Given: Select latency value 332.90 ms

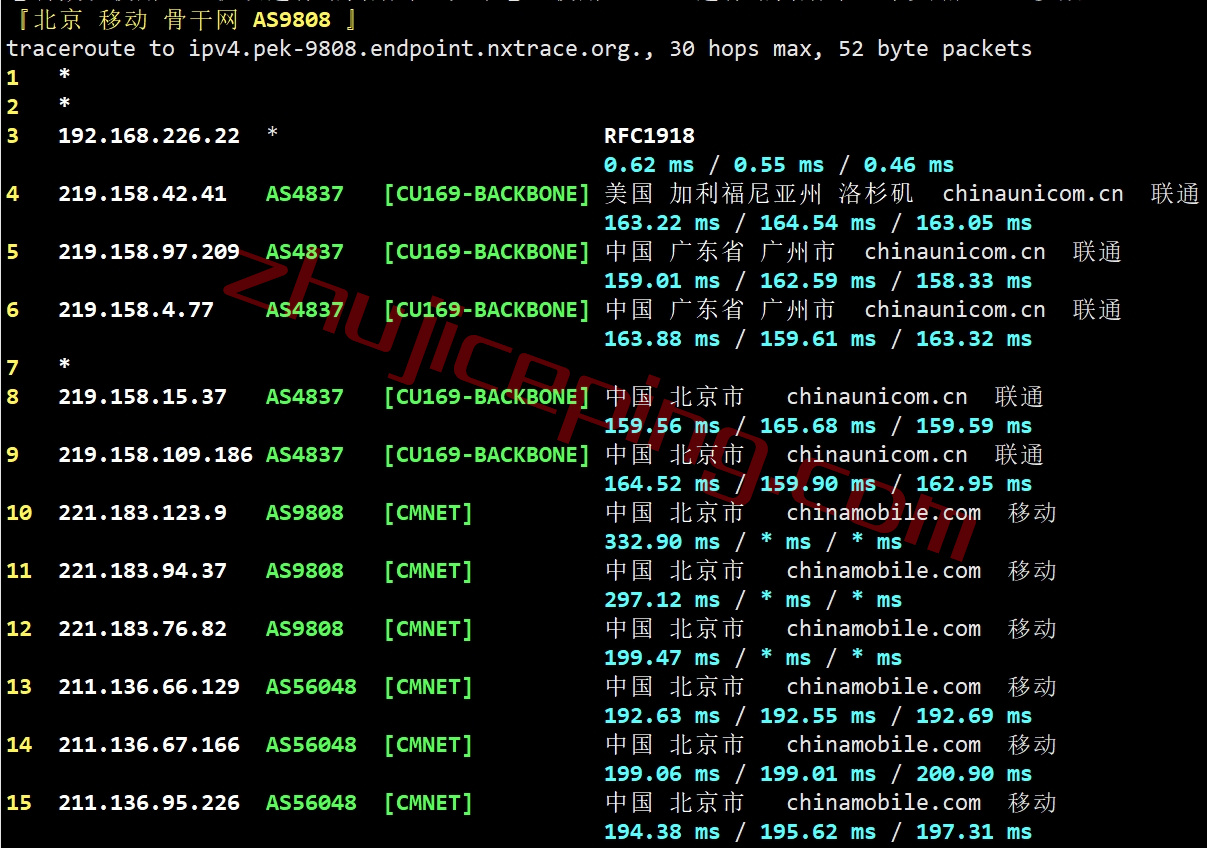Looking at the screenshot, I should click(x=662, y=542).
